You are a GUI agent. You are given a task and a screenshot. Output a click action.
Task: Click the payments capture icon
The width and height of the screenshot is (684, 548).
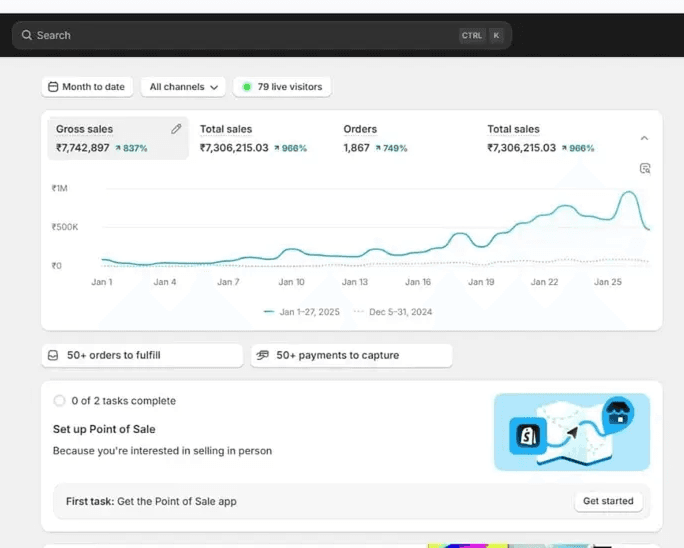(x=263, y=355)
